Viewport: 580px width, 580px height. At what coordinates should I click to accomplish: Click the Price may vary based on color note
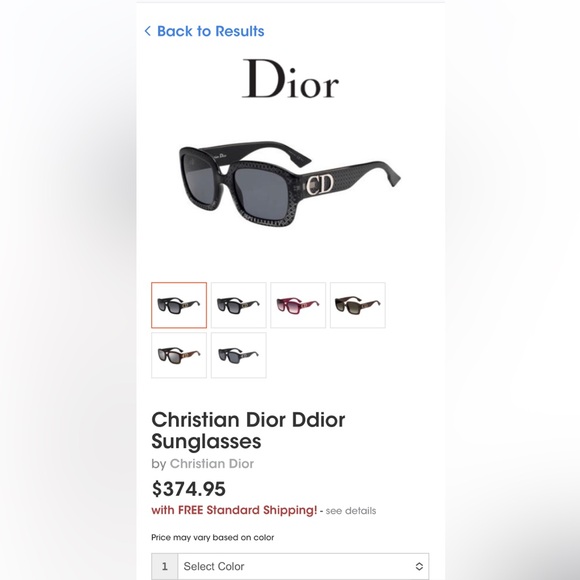(x=213, y=537)
